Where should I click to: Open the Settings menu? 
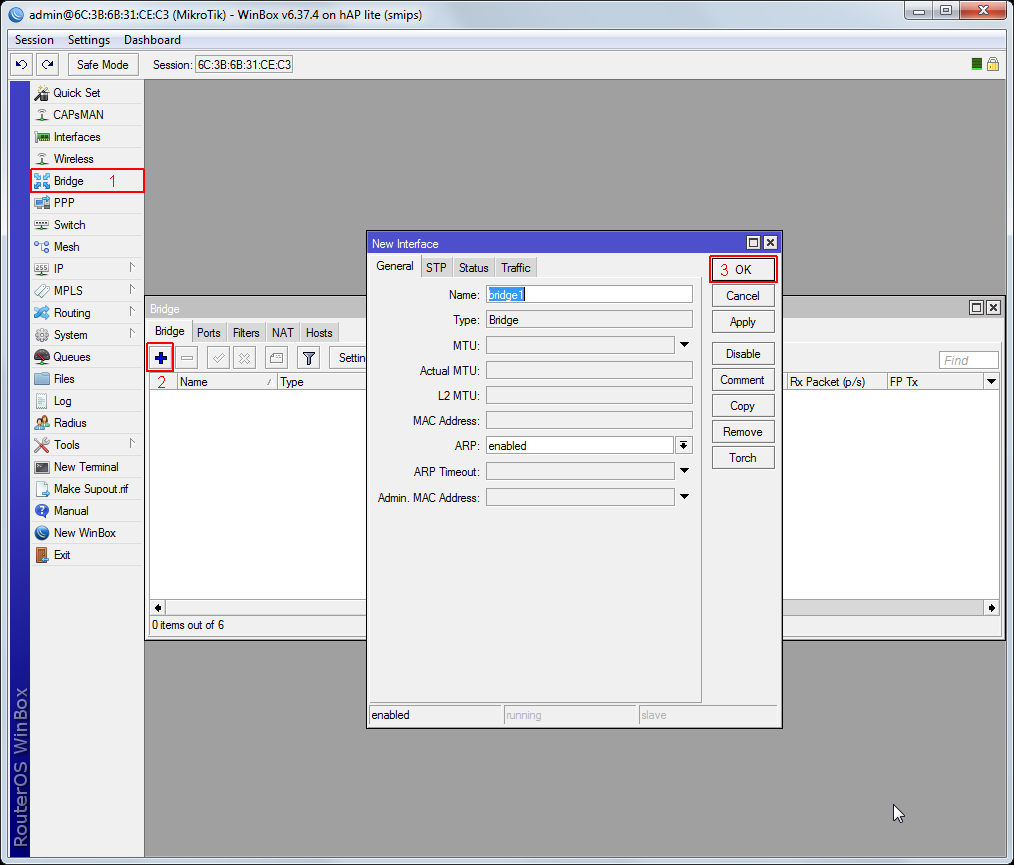click(88, 40)
